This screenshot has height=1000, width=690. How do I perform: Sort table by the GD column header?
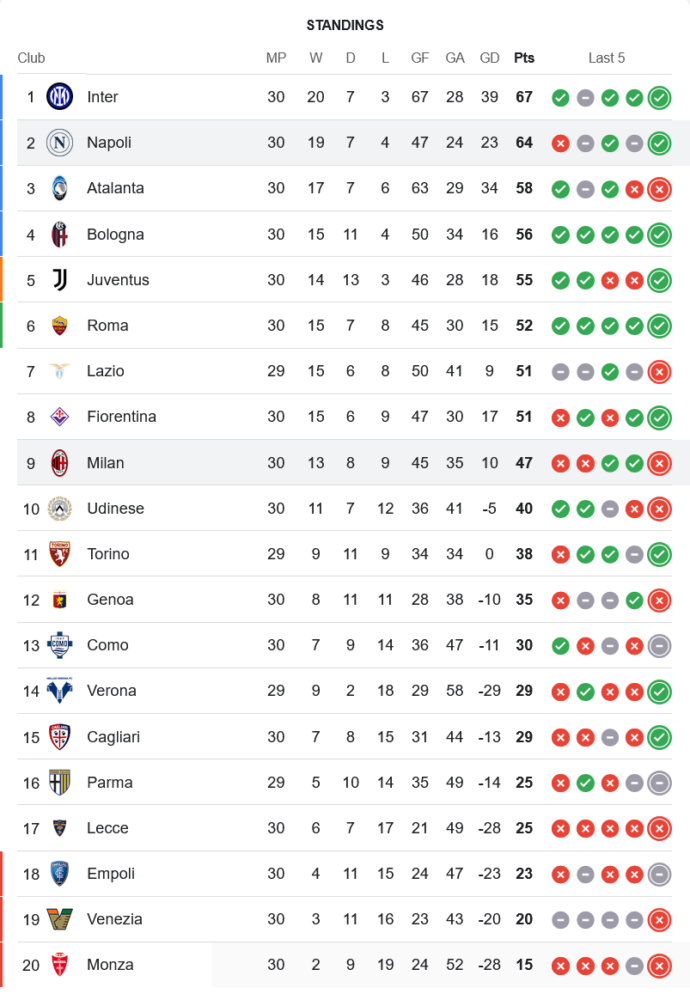489,58
